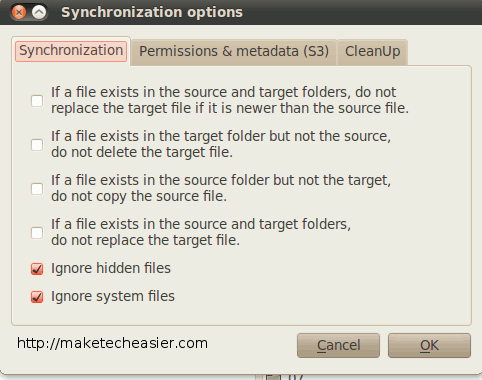Enable do not replace the target file checkbox

37,233
